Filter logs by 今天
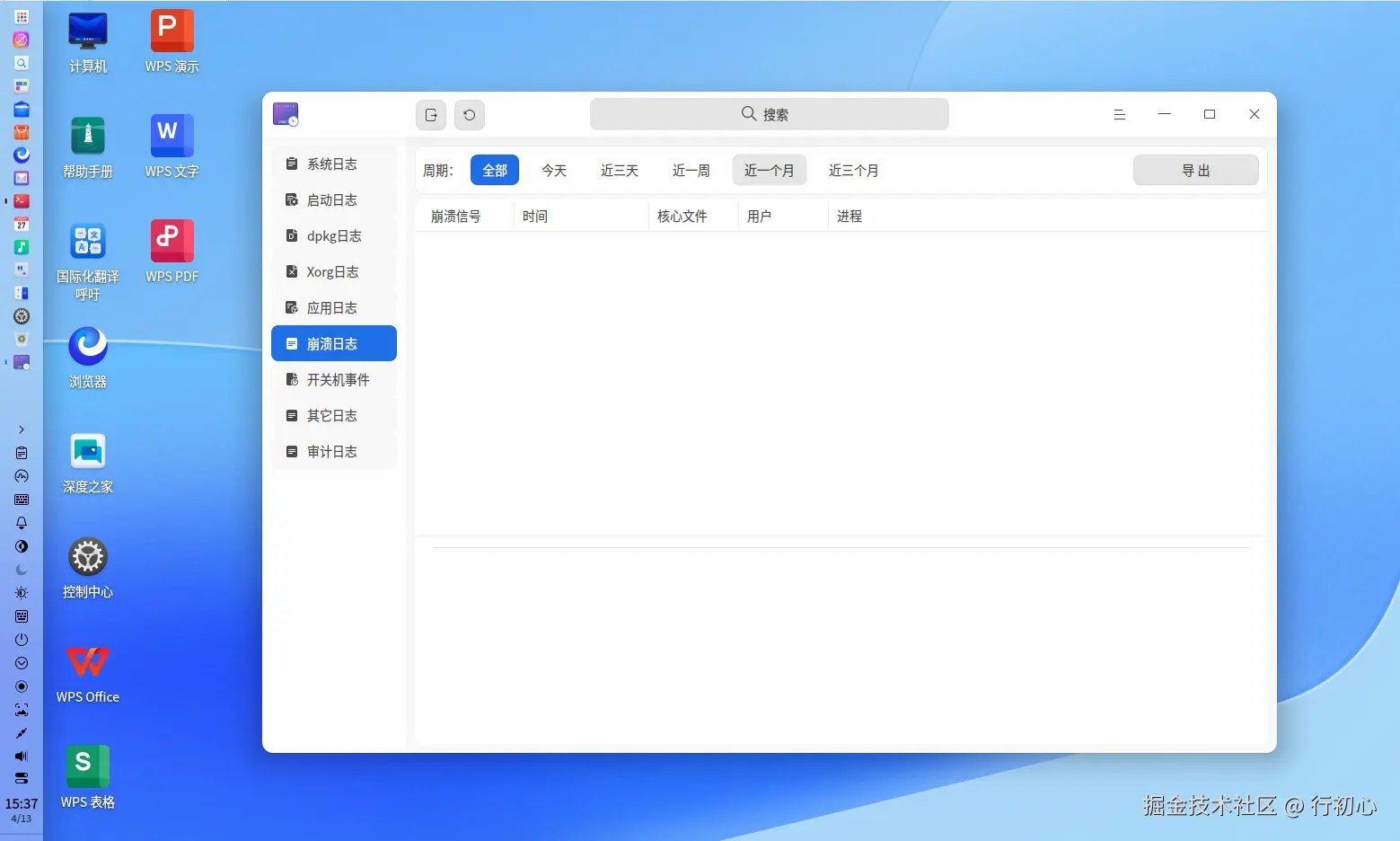This screenshot has width=1400, height=841. [554, 170]
